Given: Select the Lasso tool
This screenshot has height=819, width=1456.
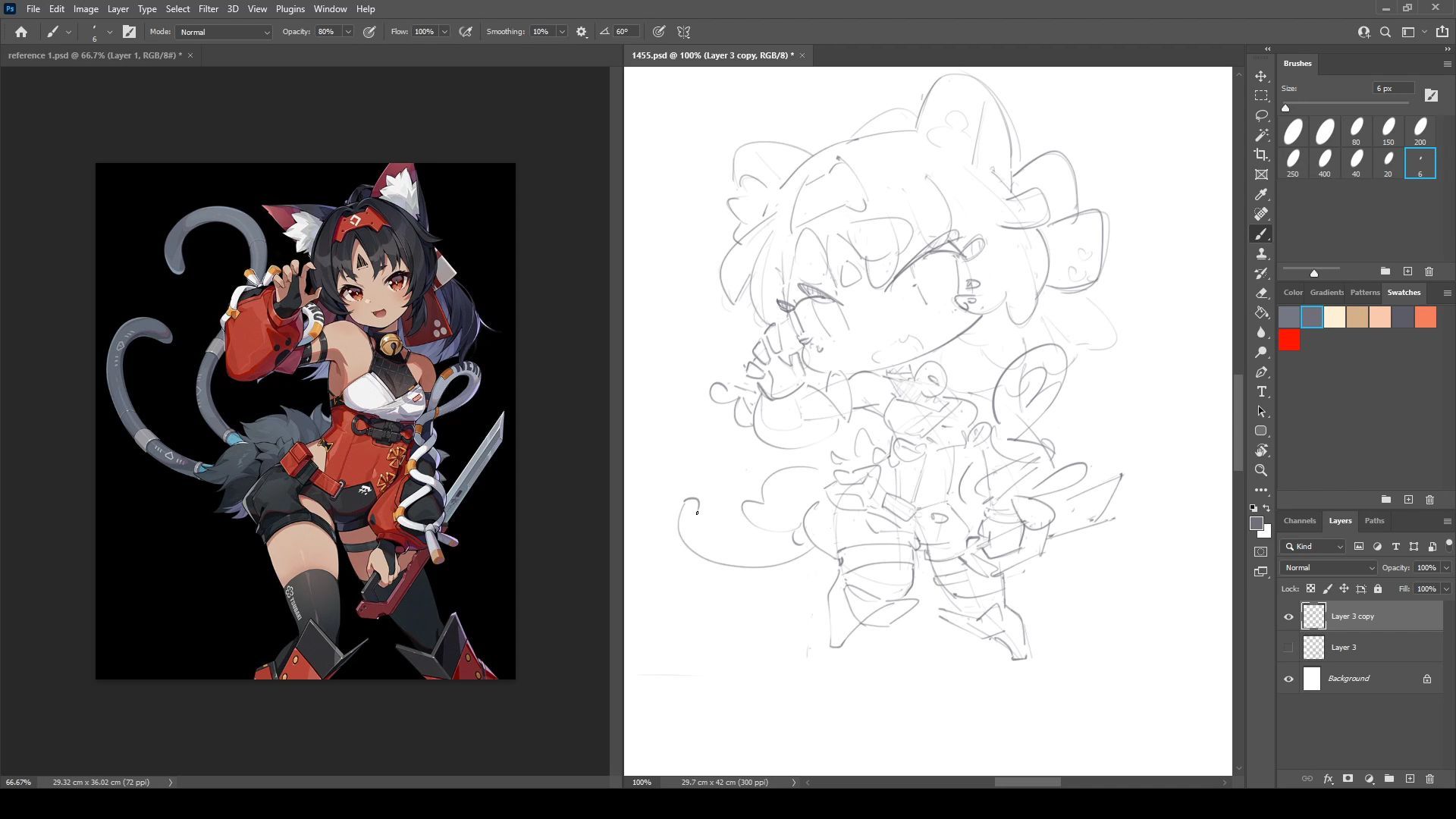Looking at the screenshot, I should click(x=1261, y=115).
